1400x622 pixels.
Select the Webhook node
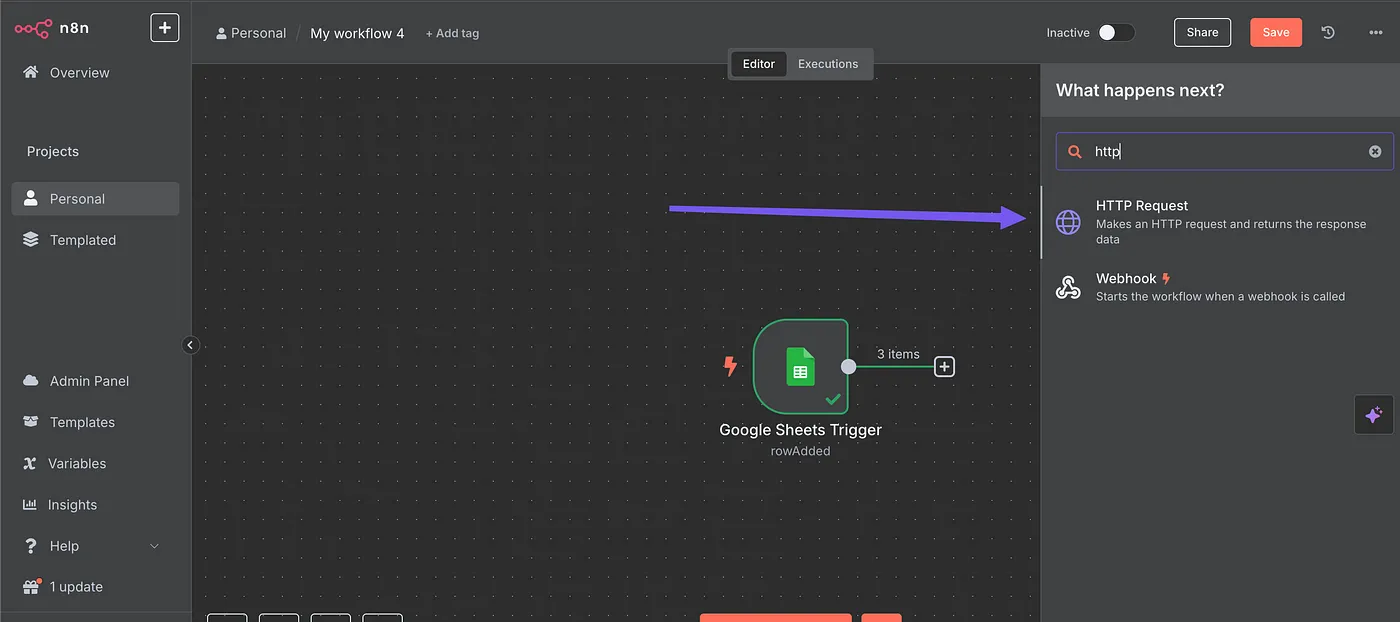pyautogui.click(x=1220, y=287)
